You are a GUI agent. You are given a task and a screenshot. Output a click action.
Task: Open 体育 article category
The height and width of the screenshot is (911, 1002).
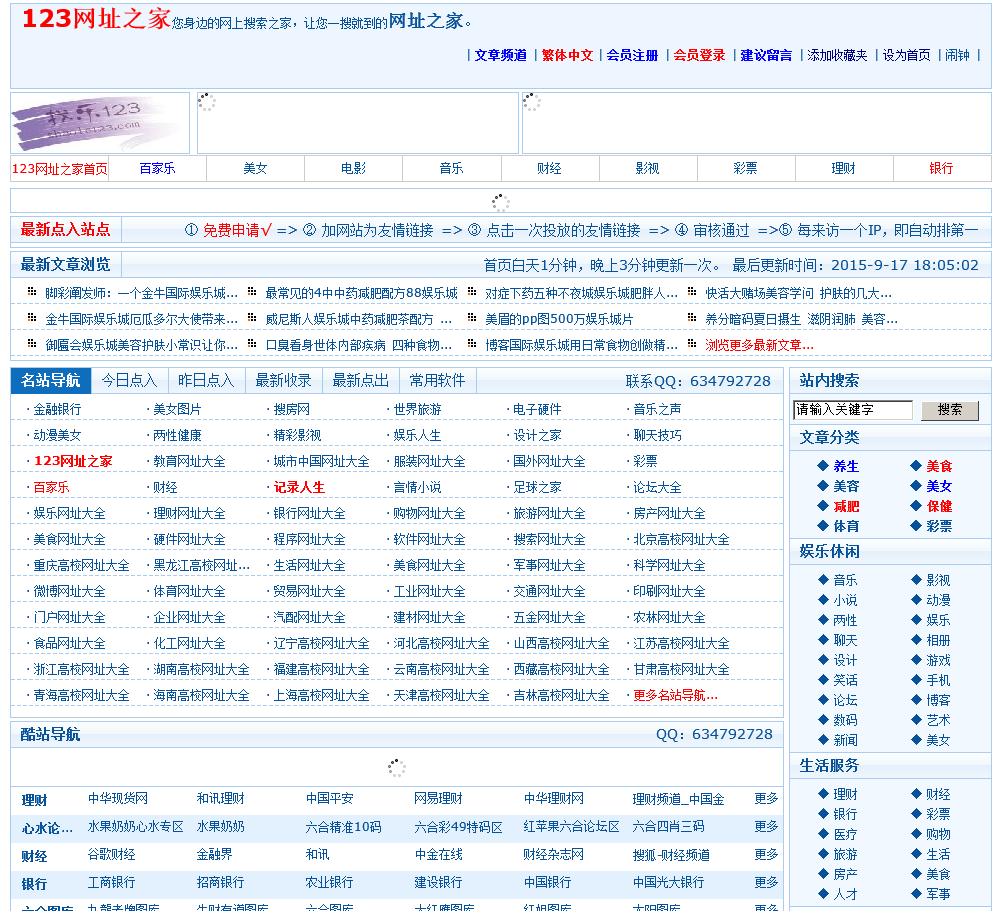point(845,526)
